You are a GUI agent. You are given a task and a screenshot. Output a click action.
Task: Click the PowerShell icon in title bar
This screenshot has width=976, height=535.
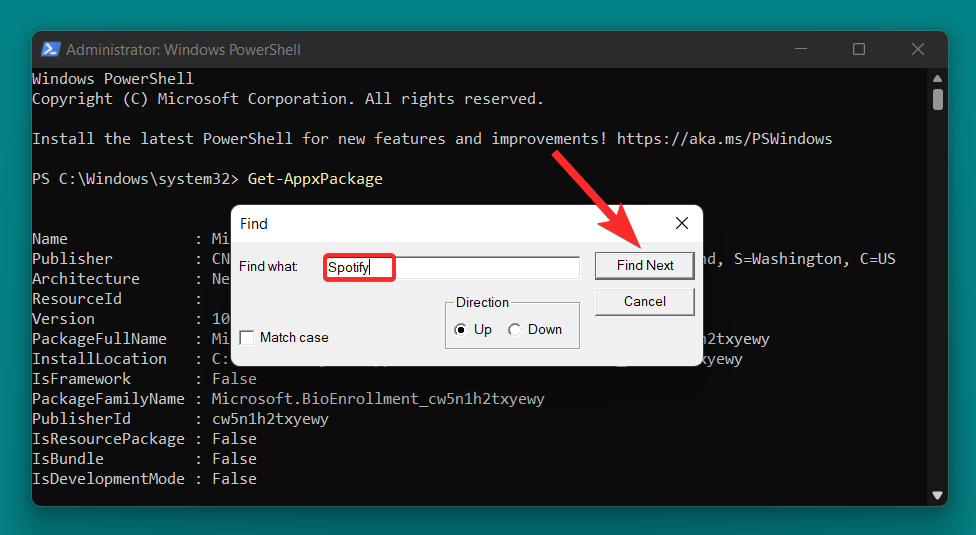point(50,49)
